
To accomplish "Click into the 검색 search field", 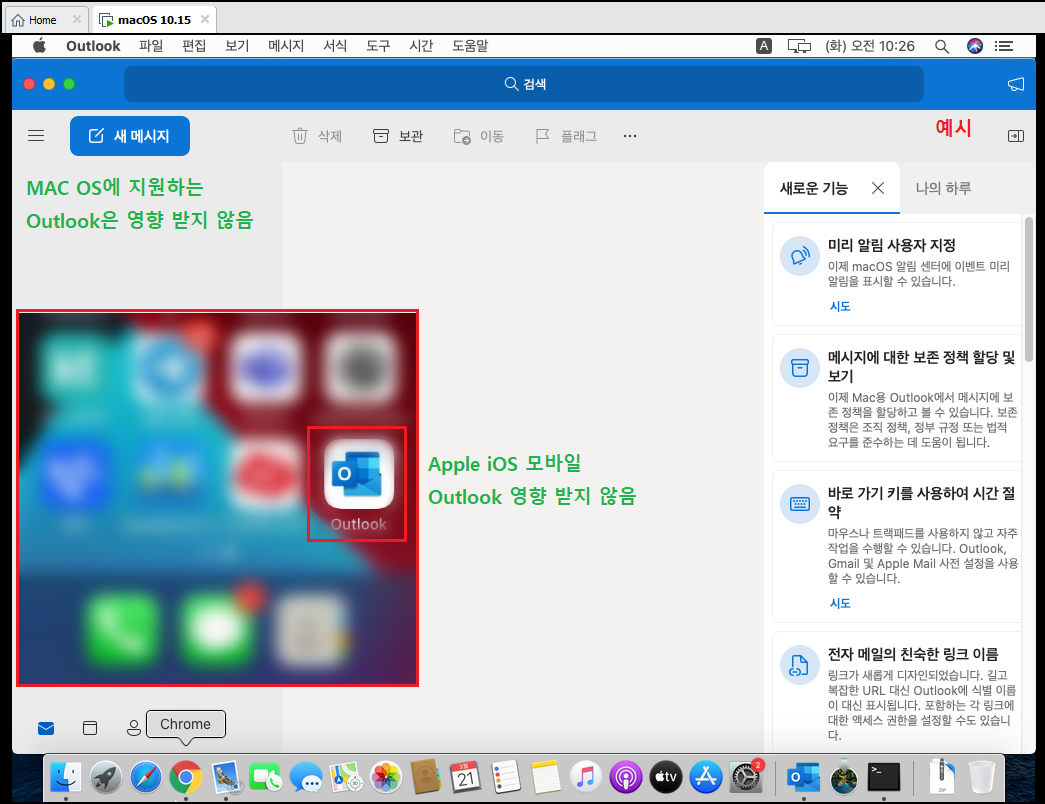I will (524, 84).
